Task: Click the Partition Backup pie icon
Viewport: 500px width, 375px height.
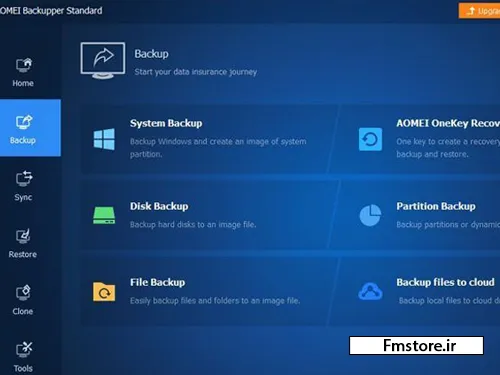Action: tap(370, 215)
